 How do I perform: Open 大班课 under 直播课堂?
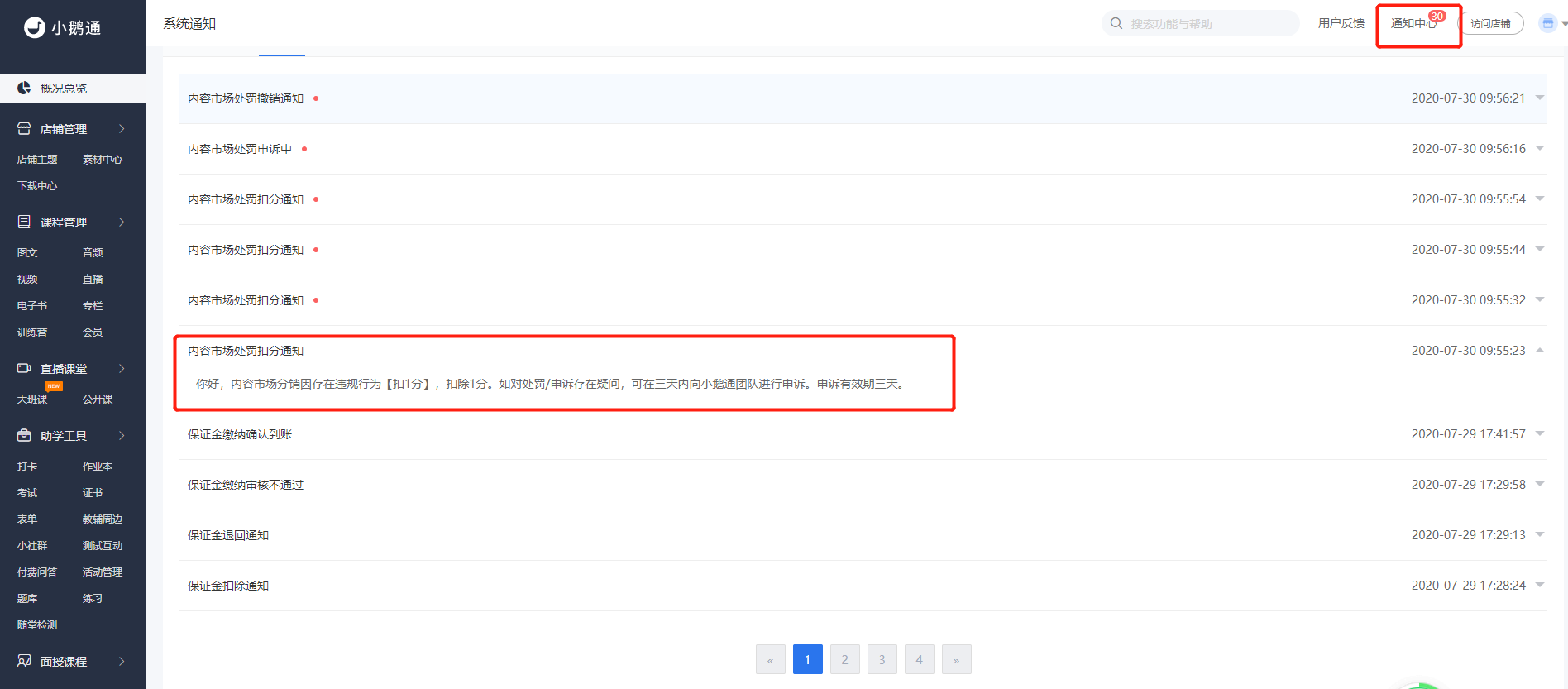coord(32,400)
